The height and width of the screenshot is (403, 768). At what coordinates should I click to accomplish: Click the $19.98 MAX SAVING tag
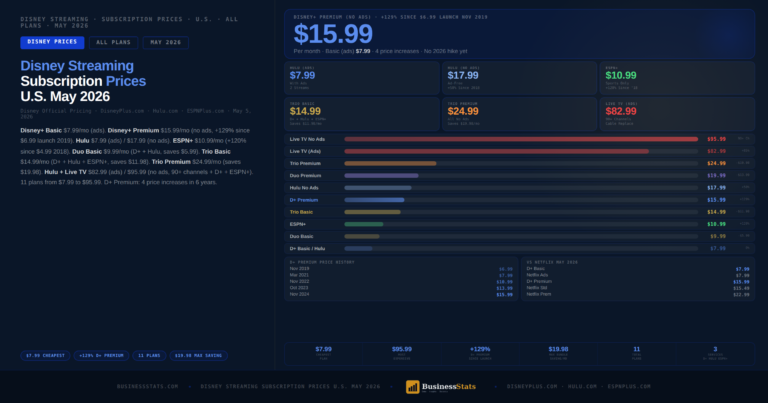pos(198,356)
